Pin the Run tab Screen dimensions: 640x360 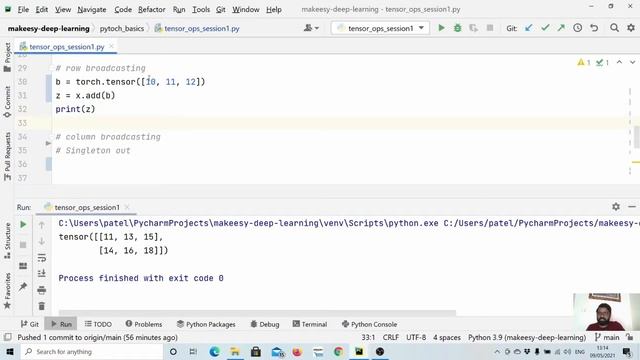point(23,287)
